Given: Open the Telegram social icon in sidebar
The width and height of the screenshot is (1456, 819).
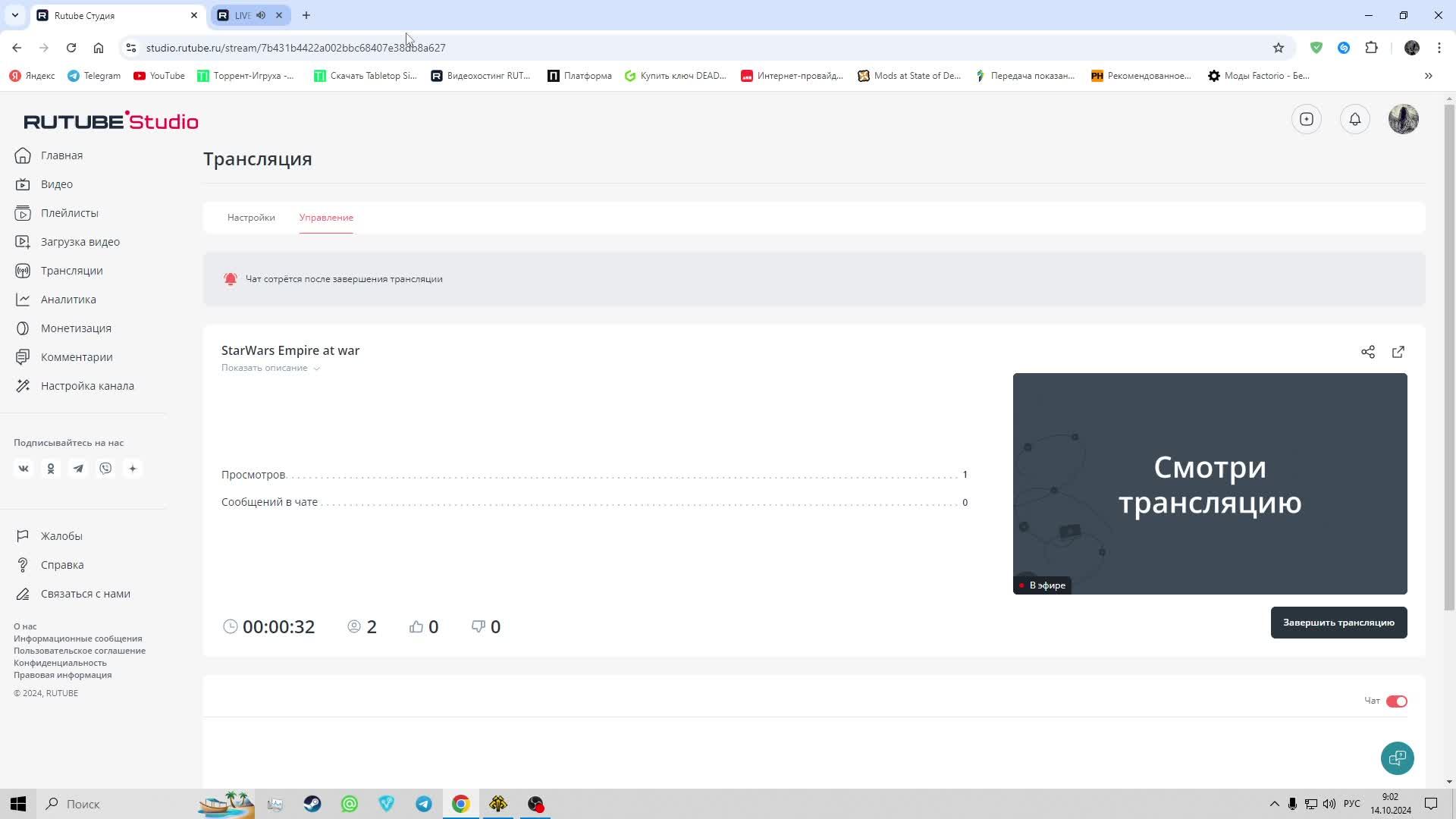Looking at the screenshot, I should click(78, 469).
